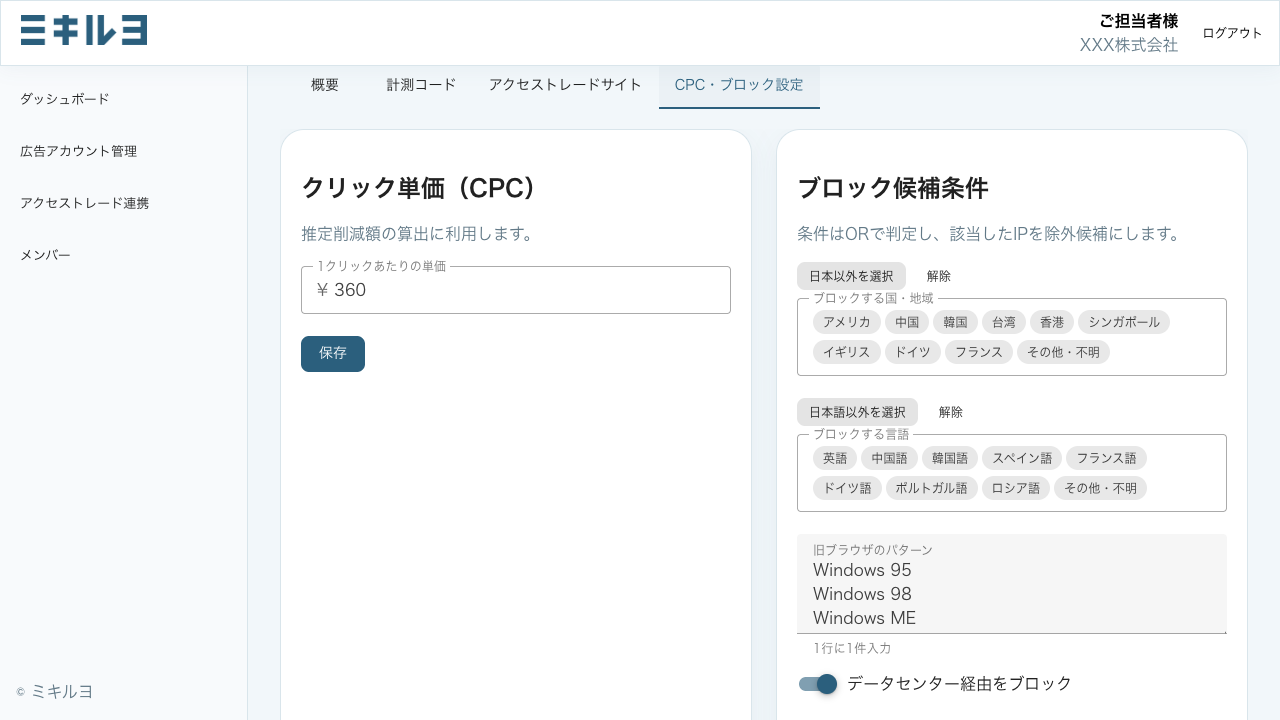1280x720 pixels.
Task: Click the ブロック候補条件 heading
Action: click(893, 188)
